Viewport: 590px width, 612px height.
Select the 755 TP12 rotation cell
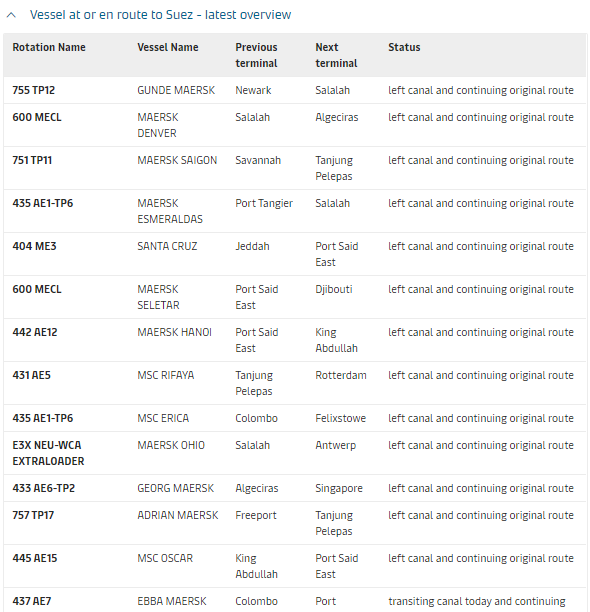coord(34,90)
